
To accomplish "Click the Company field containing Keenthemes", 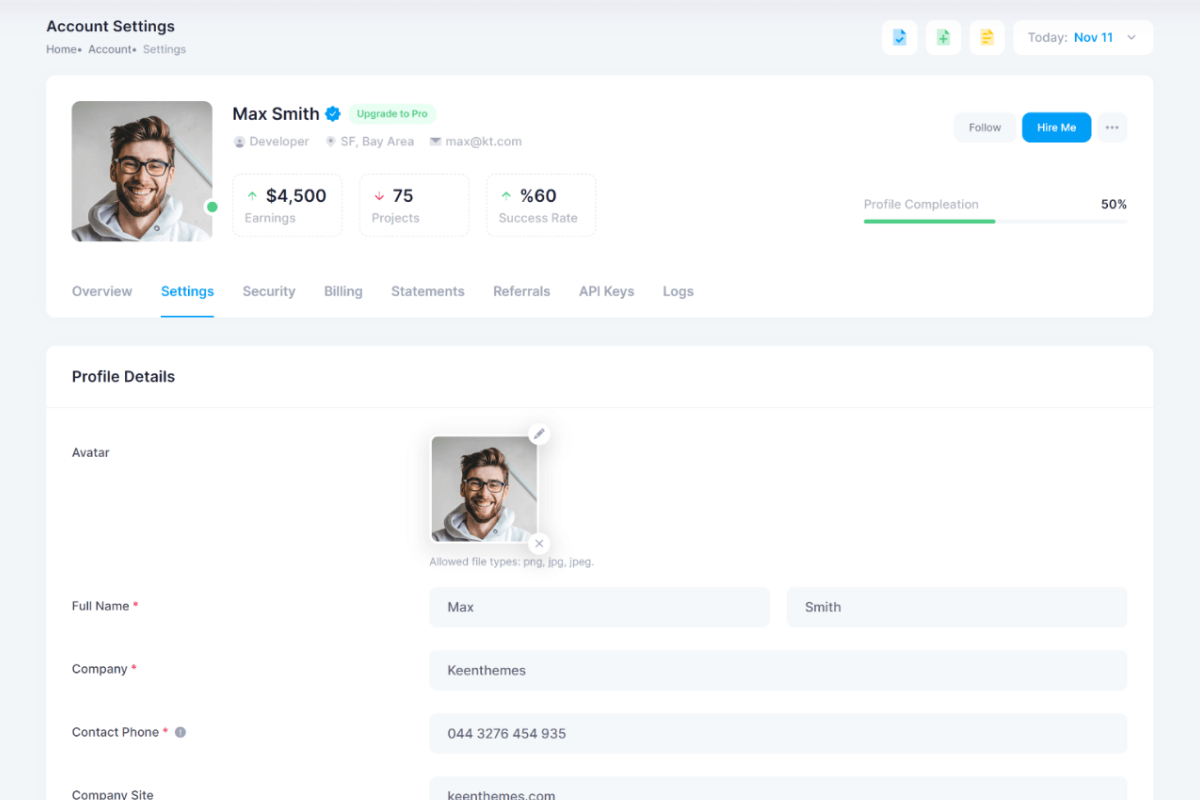I will coord(778,670).
